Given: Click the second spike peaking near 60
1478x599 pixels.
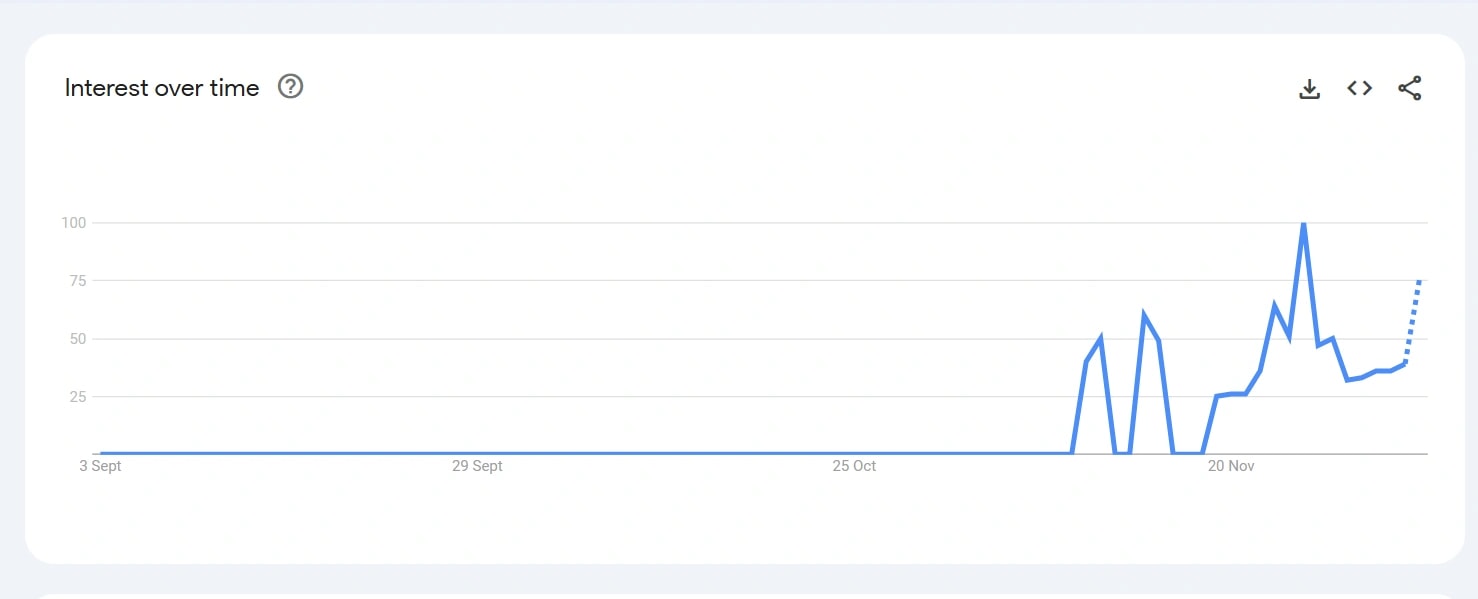Looking at the screenshot, I should (x=1144, y=316).
